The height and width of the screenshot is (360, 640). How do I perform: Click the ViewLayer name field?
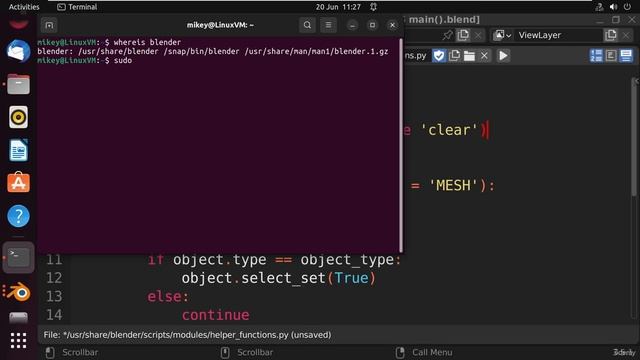pyautogui.click(x=558, y=35)
